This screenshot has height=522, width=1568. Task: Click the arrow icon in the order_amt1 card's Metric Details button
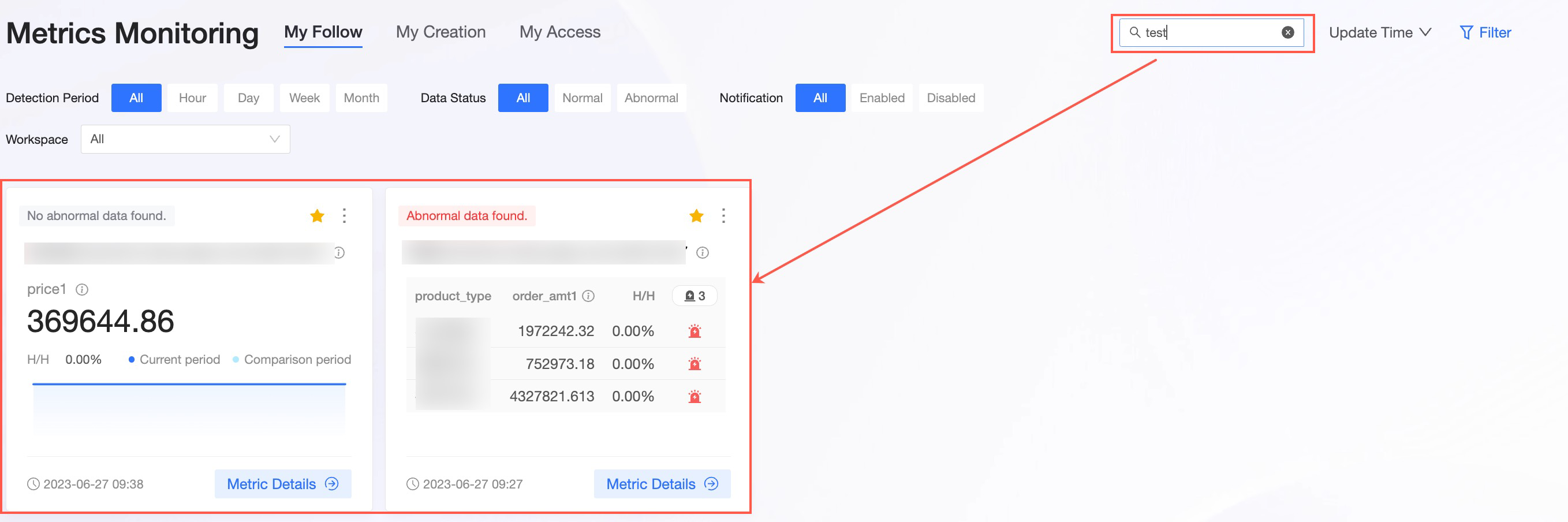(711, 484)
